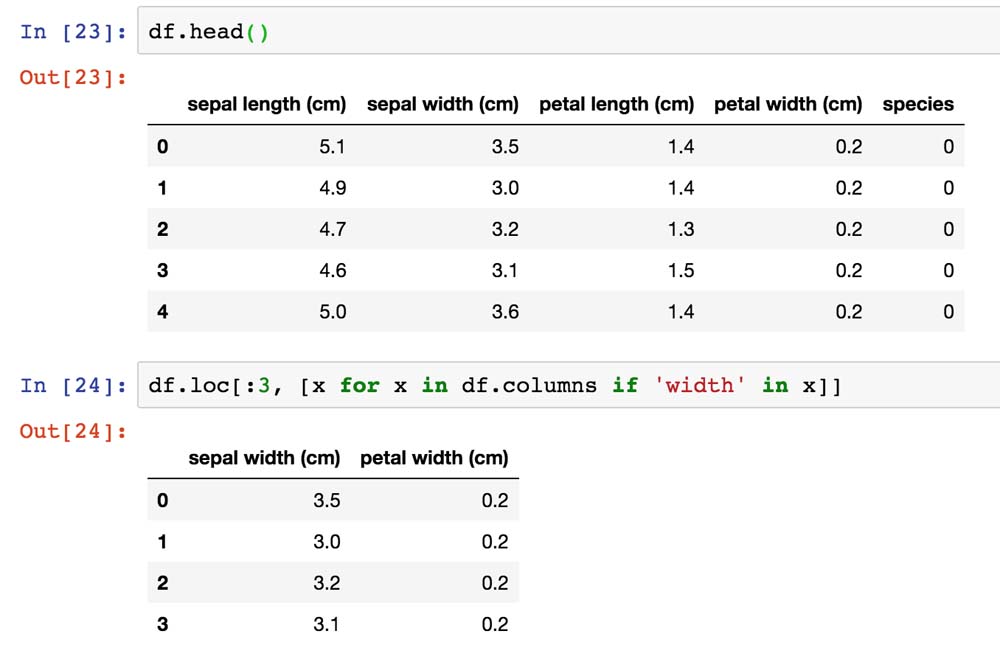Viewport: 1000px width, 659px height.
Task: Click "petal width (cm)" header in Out[24] table
Action: pyautogui.click(x=434, y=458)
